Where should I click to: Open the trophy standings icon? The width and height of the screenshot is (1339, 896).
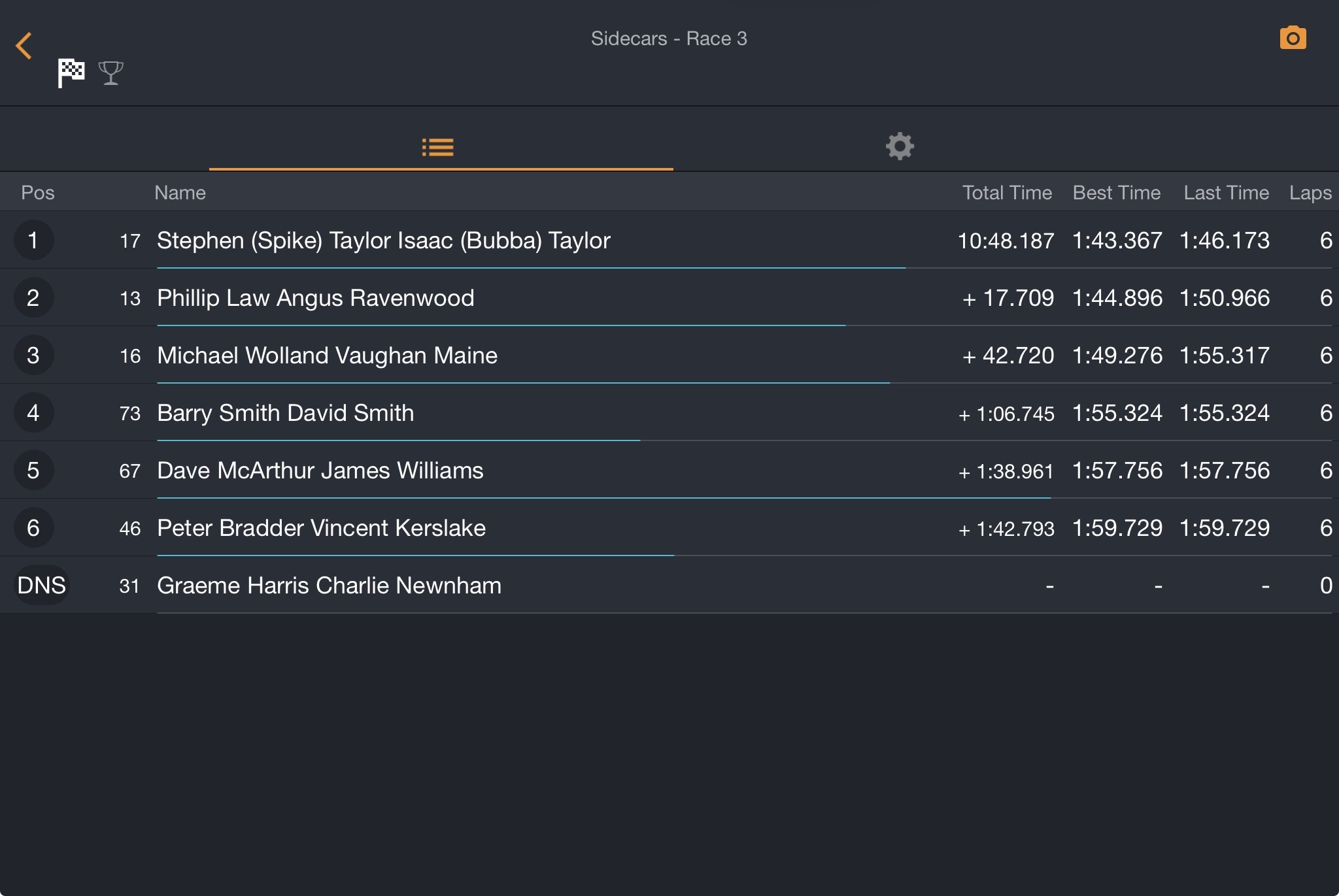pos(110,73)
